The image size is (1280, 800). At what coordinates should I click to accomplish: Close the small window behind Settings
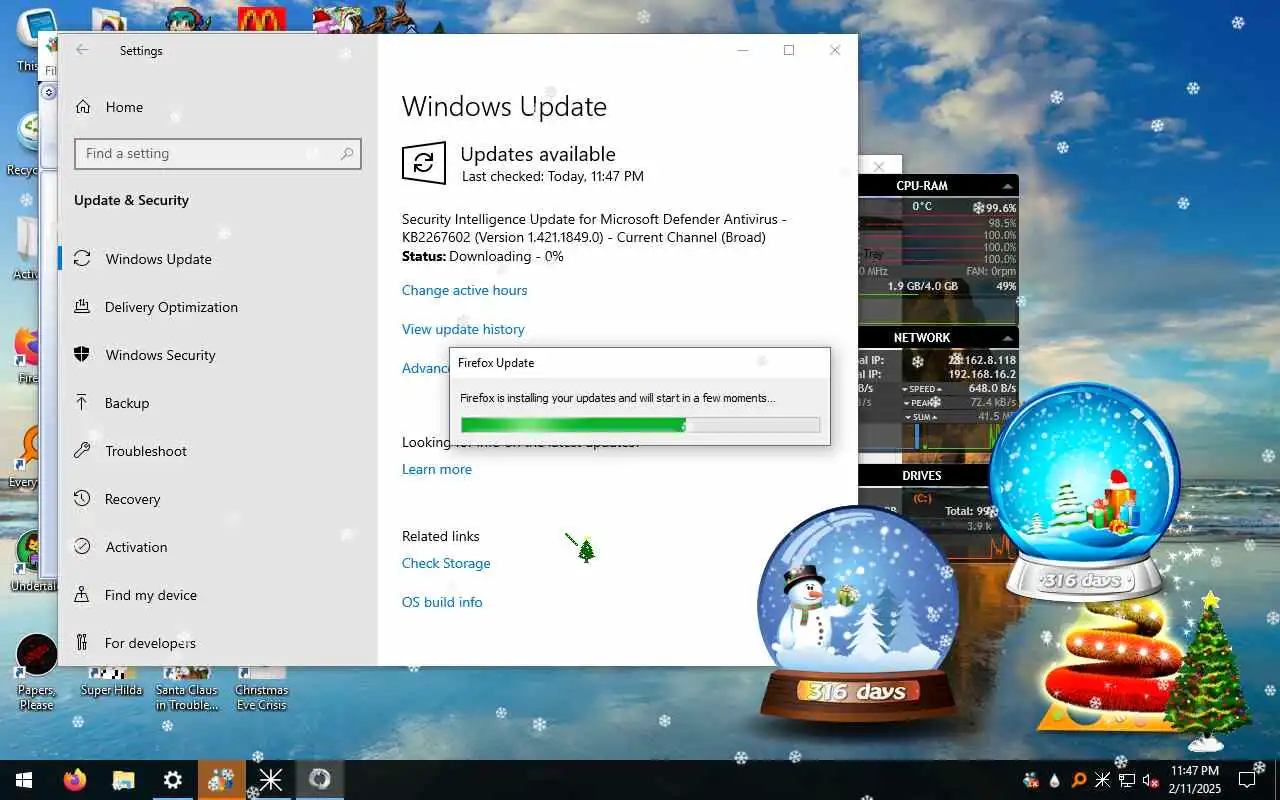coord(879,167)
